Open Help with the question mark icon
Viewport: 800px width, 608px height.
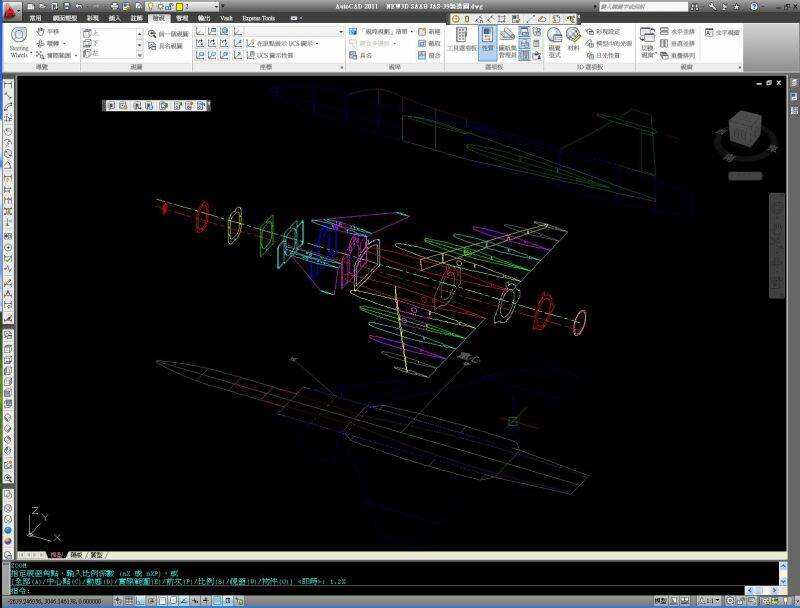(x=754, y=7)
